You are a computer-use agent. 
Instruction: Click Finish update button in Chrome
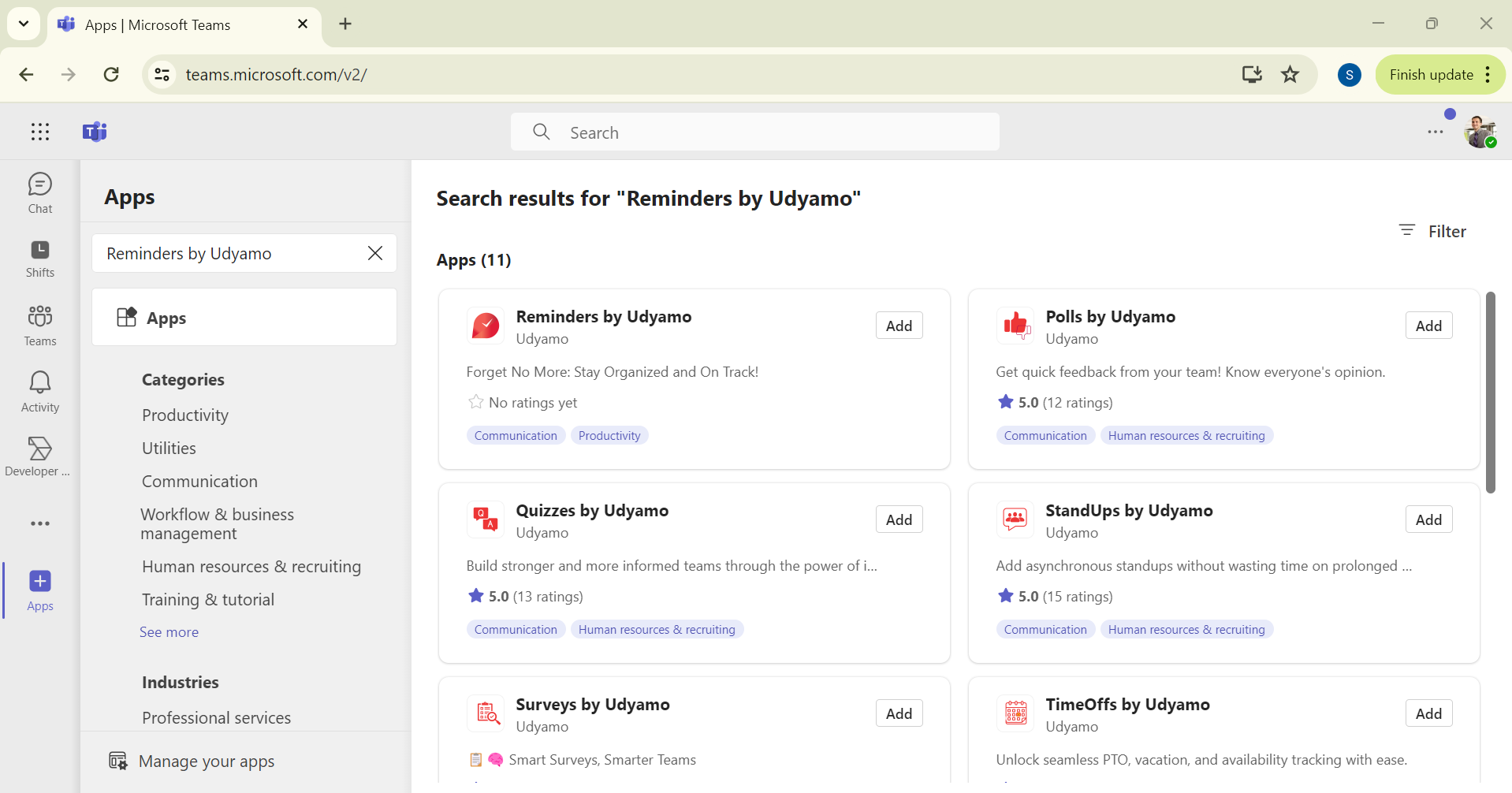1431,75
